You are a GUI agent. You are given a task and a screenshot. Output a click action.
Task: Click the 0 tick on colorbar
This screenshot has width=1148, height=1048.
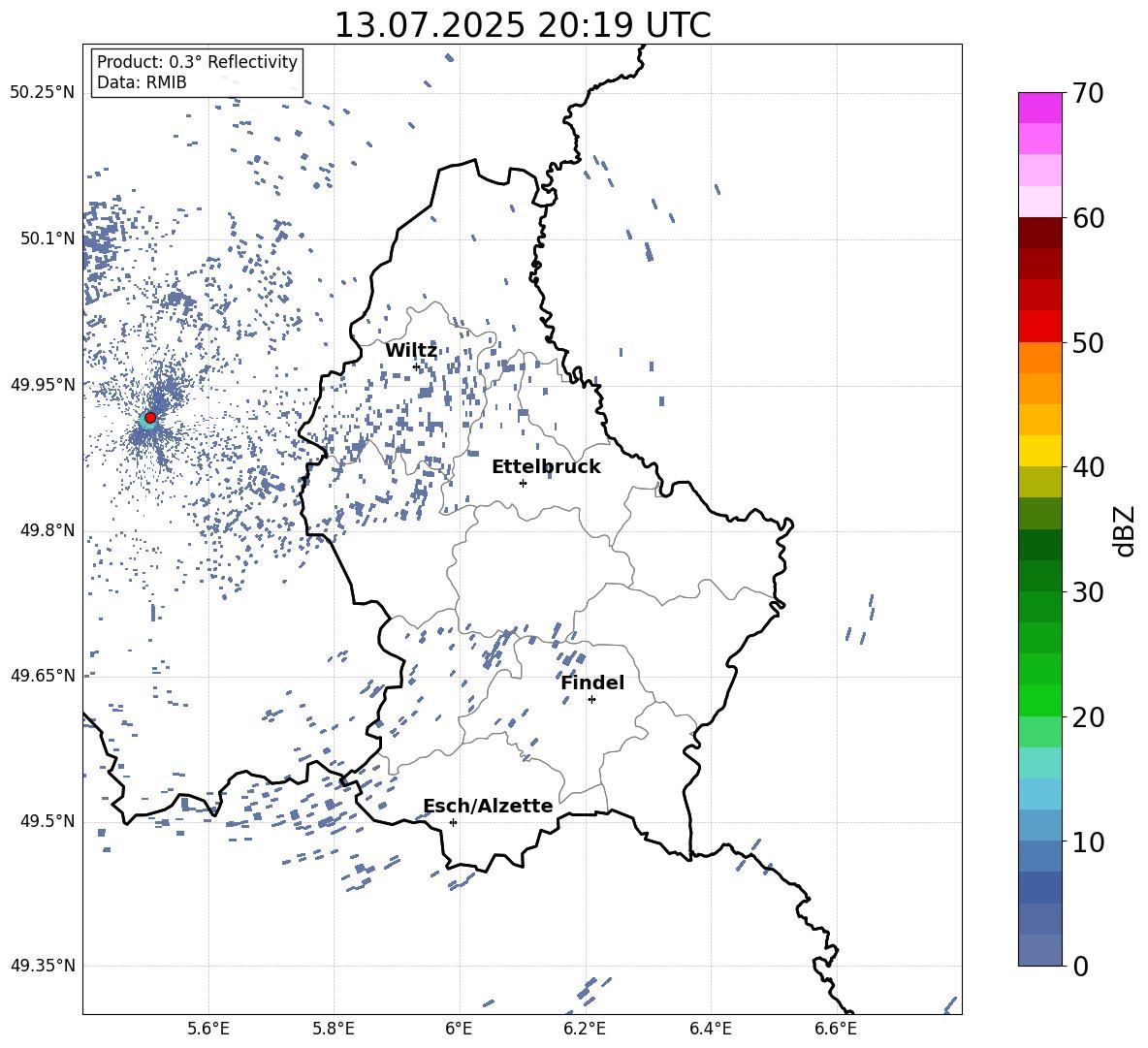click(1080, 966)
